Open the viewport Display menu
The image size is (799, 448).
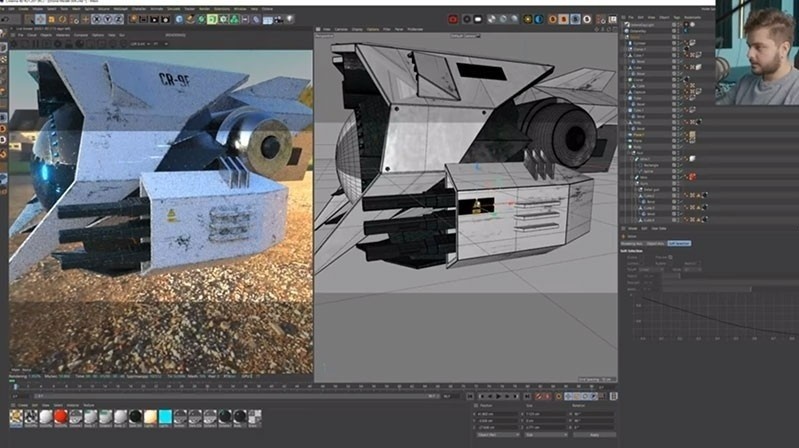point(357,29)
